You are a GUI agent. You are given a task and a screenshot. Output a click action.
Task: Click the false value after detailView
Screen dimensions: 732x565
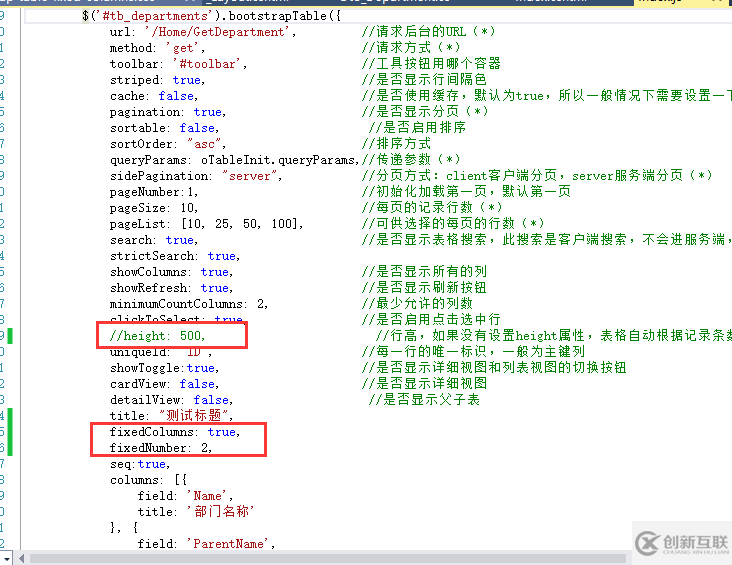tap(211, 400)
